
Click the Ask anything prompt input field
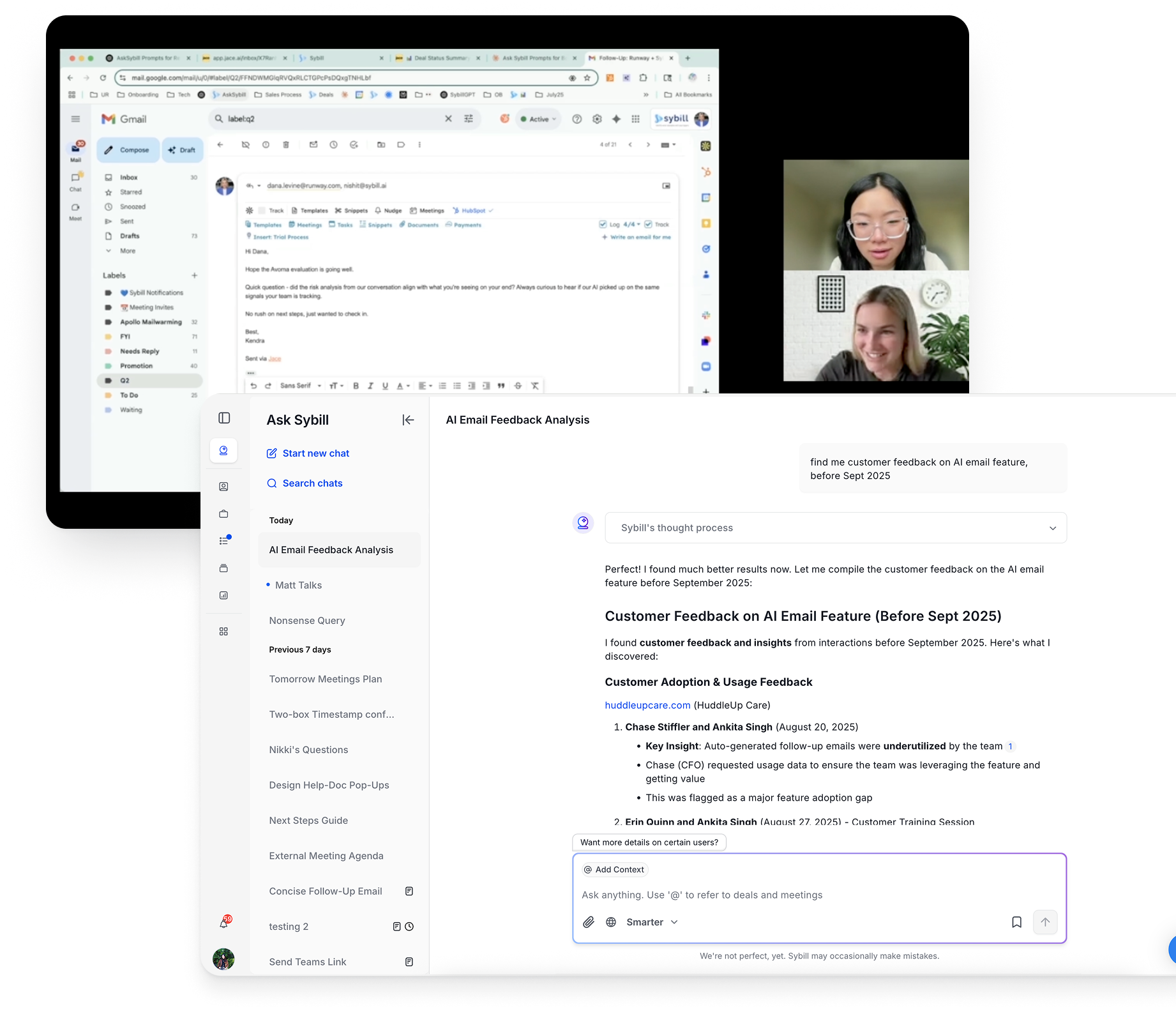point(819,895)
